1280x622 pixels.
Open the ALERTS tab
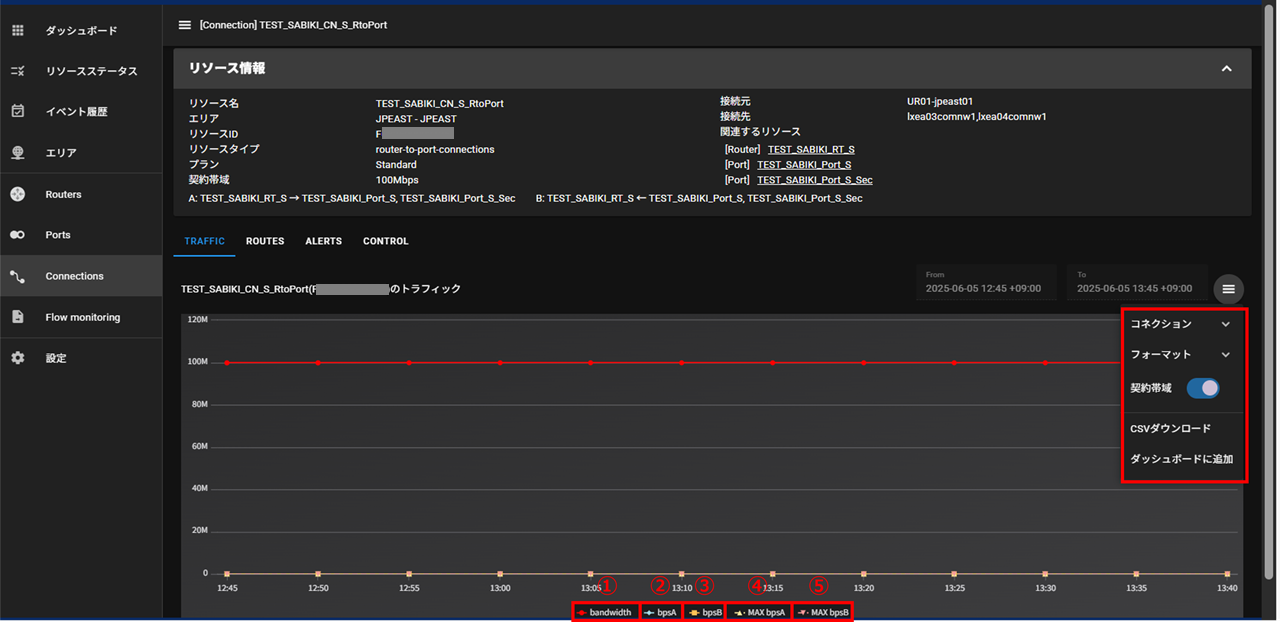pos(323,241)
